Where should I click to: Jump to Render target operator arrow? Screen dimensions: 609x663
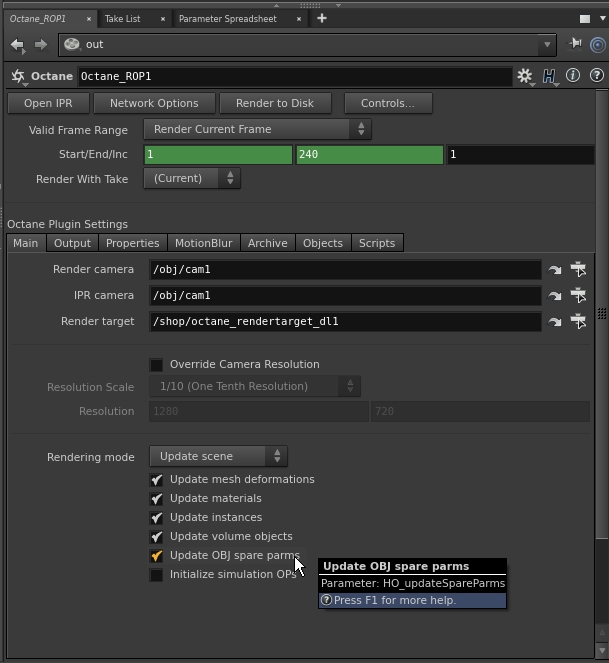coord(555,322)
